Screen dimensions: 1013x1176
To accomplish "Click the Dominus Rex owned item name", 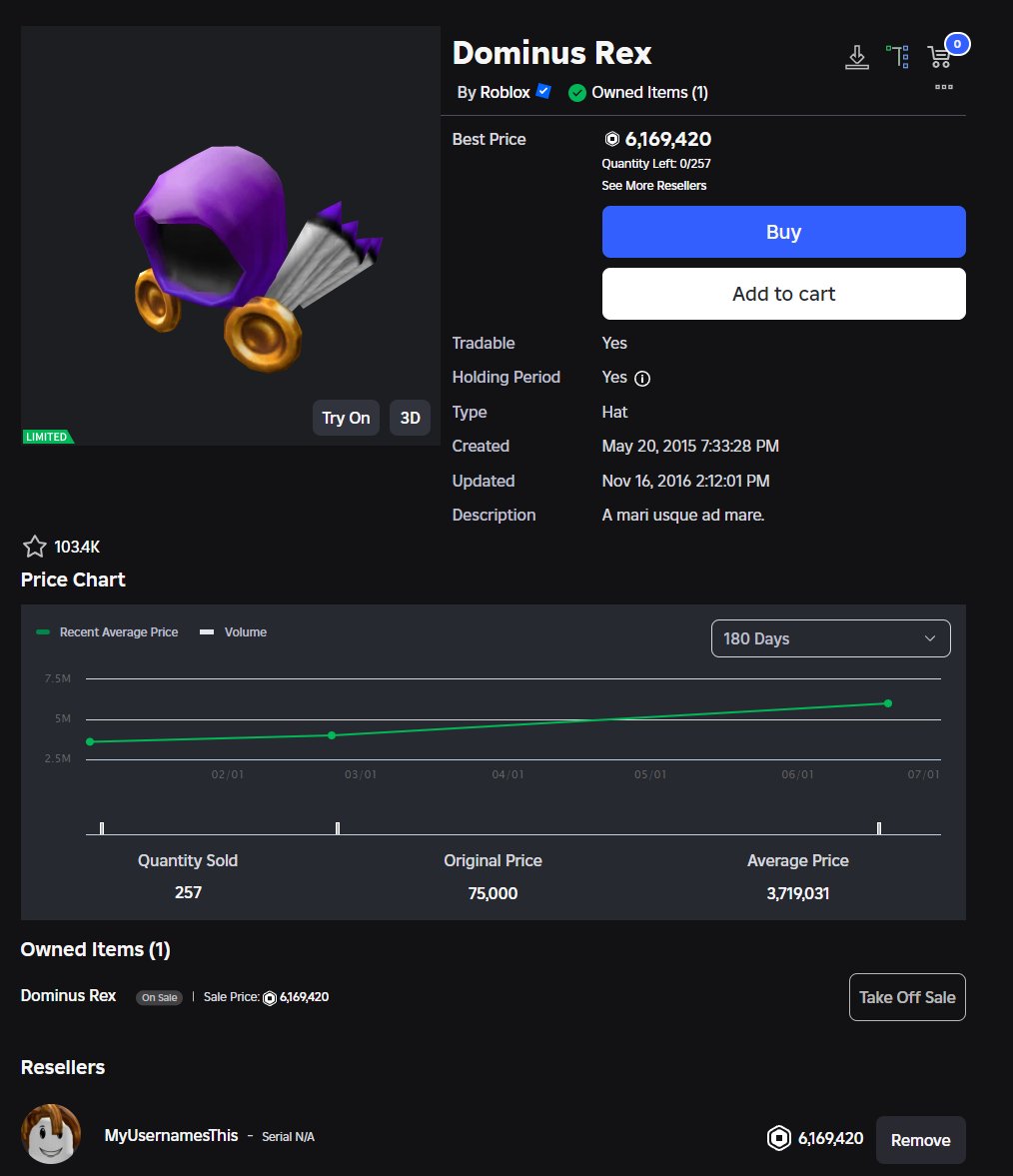I will 68,995.
